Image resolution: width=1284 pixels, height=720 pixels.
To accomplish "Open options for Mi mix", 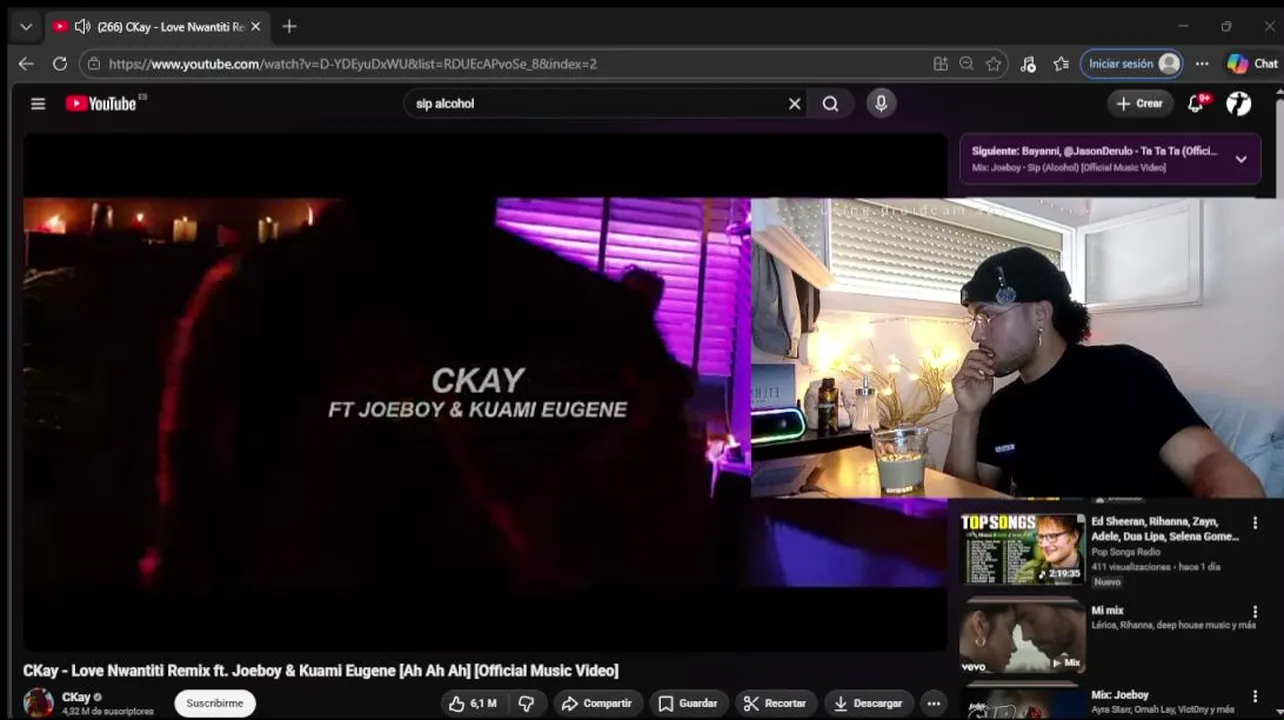I will tap(1255, 612).
